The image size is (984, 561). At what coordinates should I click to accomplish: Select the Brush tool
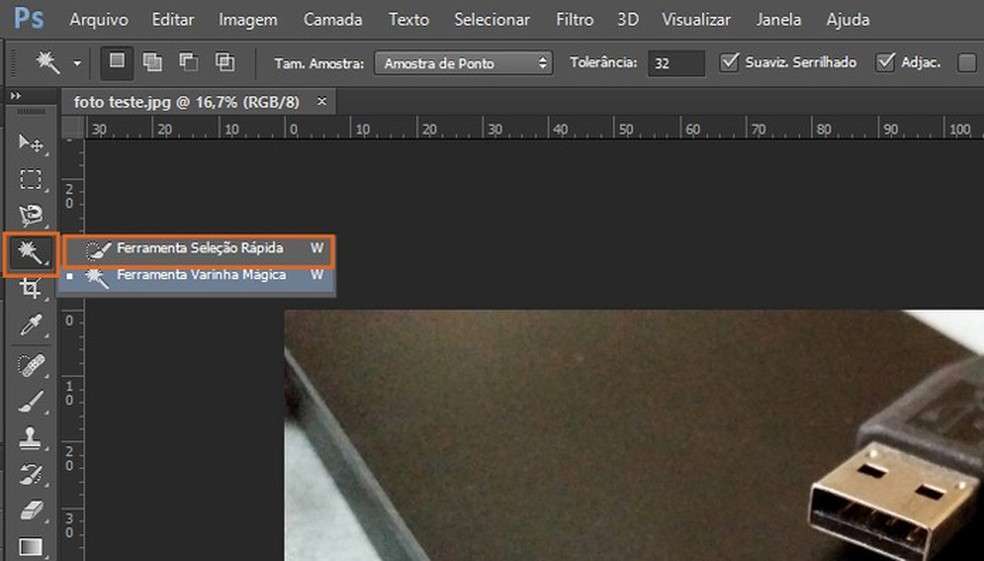click(31, 401)
